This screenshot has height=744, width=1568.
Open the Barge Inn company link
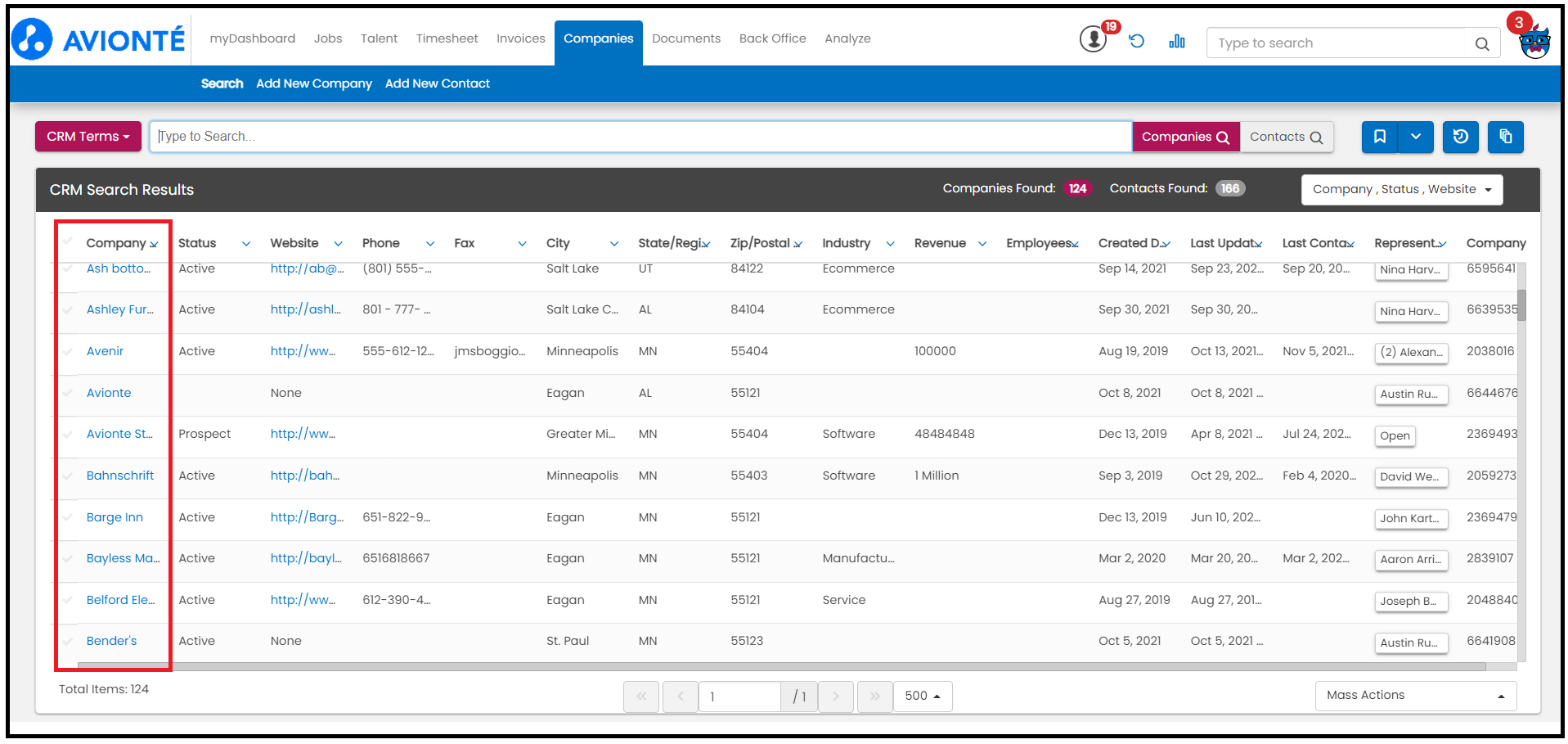pos(115,517)
